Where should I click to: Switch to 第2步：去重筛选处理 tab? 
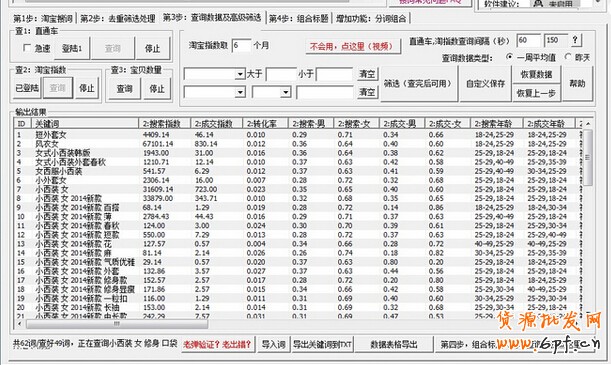click(117, 18)
